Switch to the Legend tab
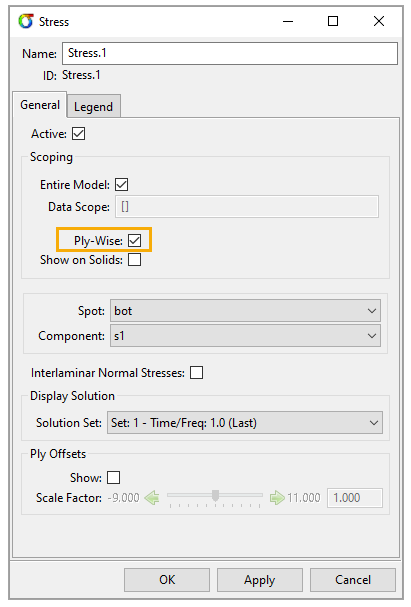 click(93, 106)
